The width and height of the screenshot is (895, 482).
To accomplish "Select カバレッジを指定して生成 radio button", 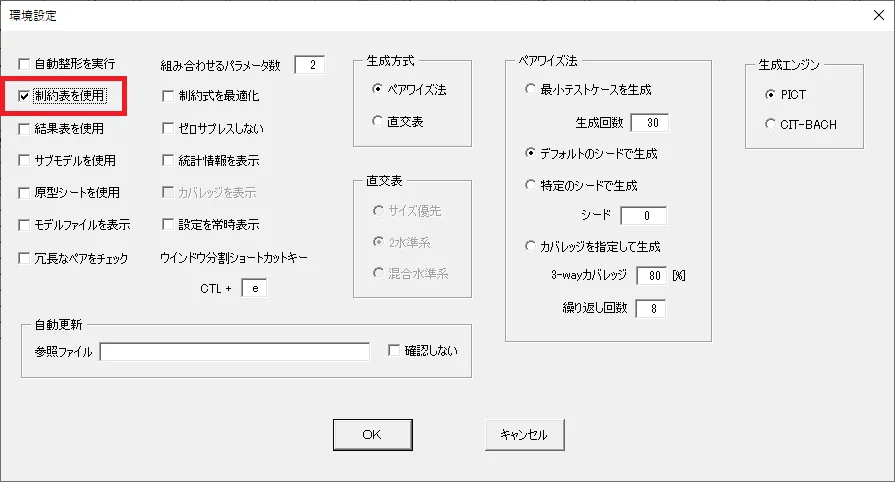I will tap(530, 246).
